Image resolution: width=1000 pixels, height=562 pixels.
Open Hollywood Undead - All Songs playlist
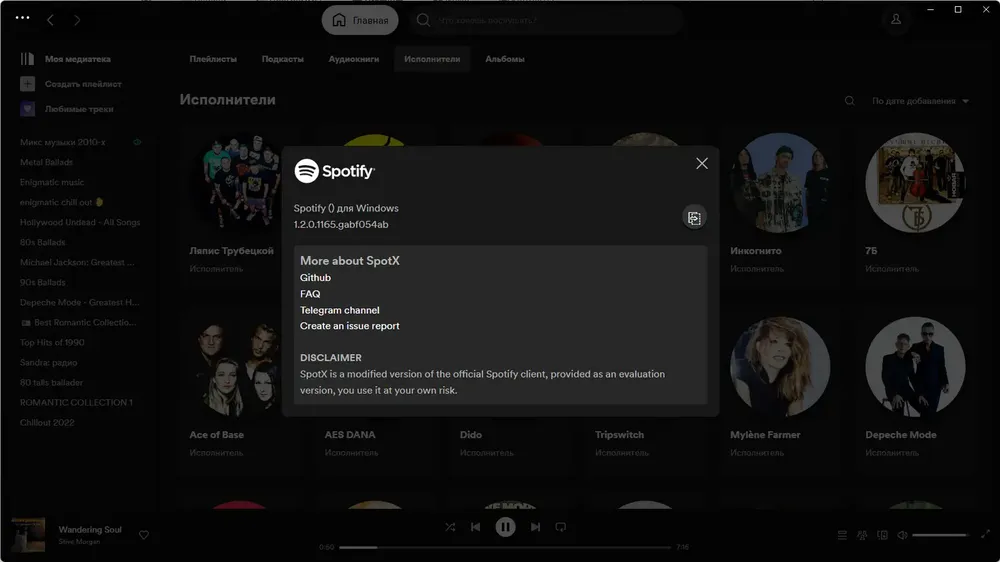(80, 222)
